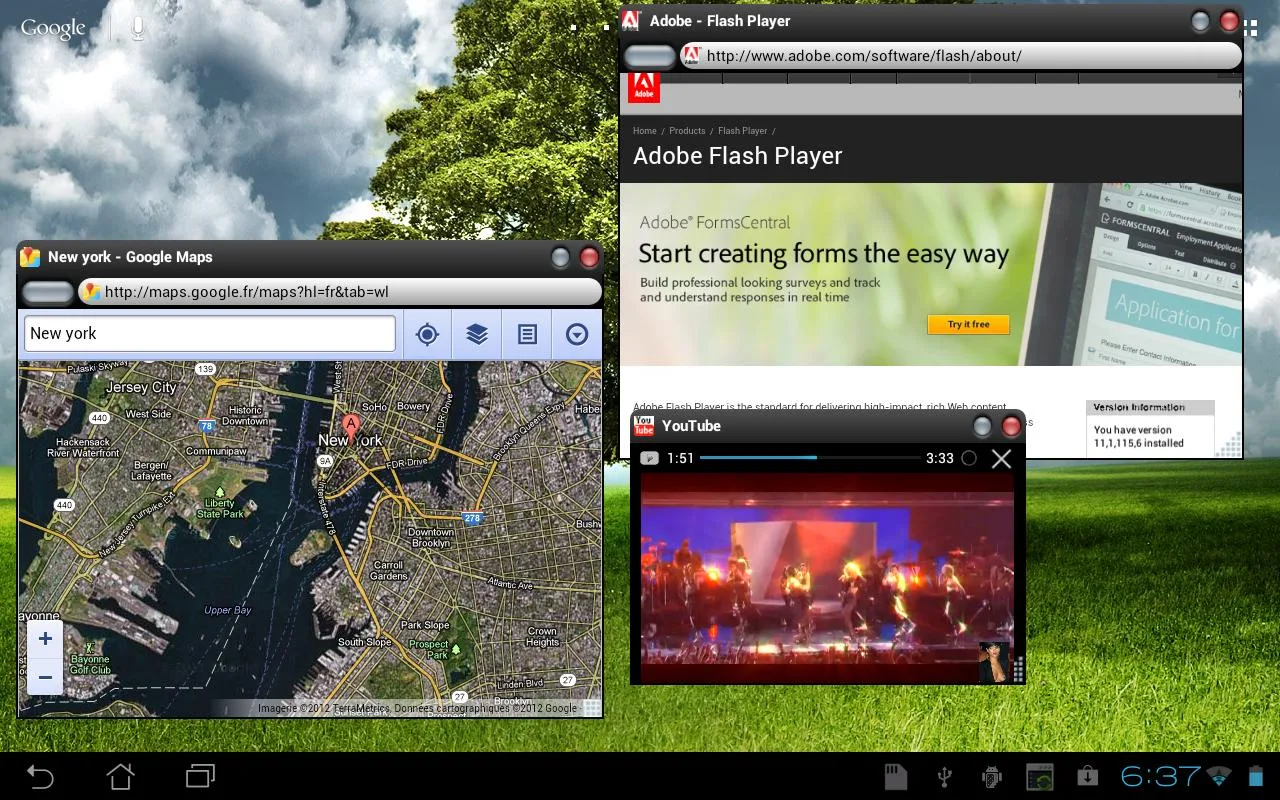Screen dimensions: 1280x800
Task: Open Wi-Fi status from the system bar
Action: click(1219, 776)
